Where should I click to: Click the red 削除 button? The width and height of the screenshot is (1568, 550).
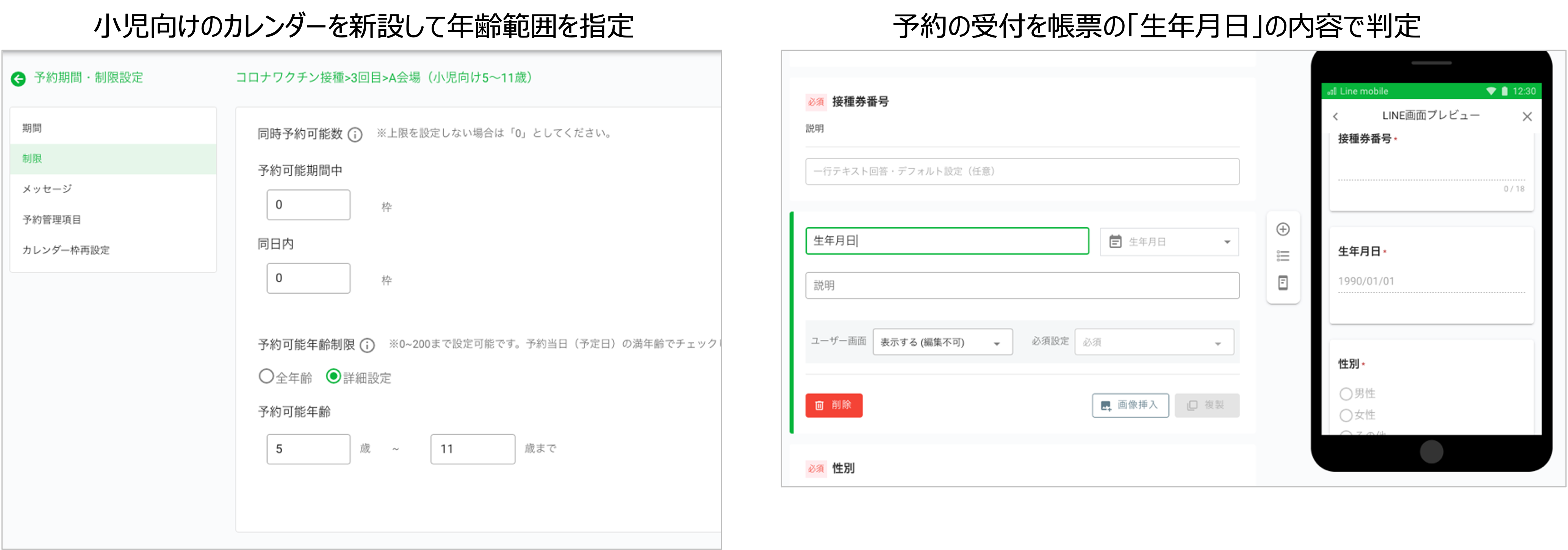[x=833, y=405]
